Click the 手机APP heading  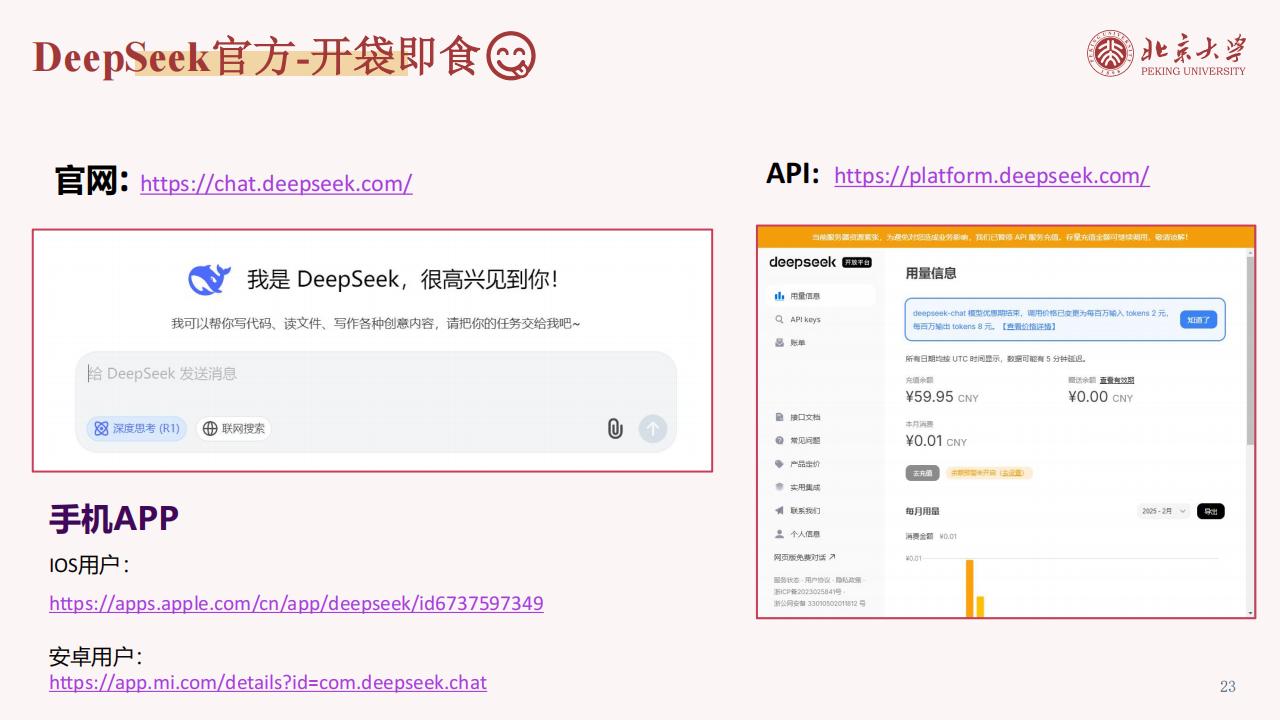pyautogui.click(x=114, y=519)
